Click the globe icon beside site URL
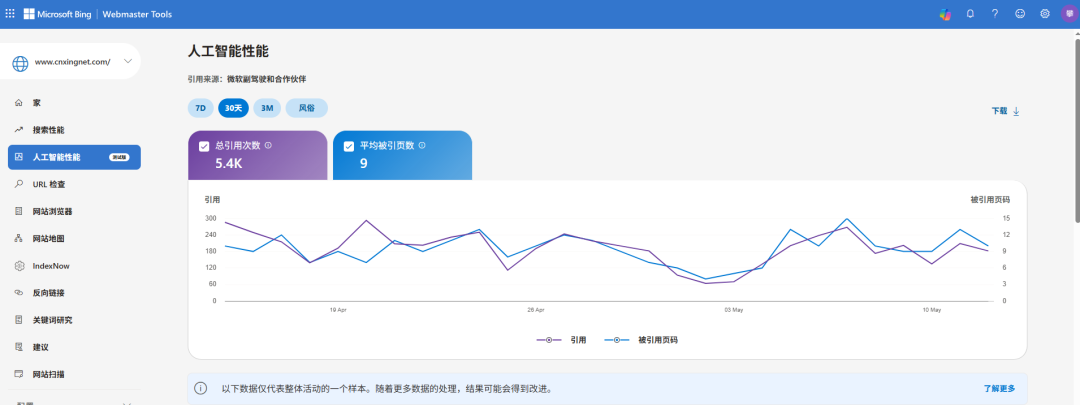Screen dimensions: 1080x405 click(x=20, y=63)
